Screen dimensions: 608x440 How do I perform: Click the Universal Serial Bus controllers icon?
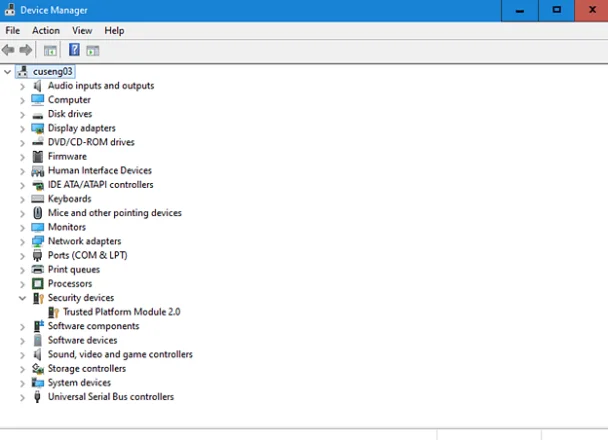click(38, 397)
